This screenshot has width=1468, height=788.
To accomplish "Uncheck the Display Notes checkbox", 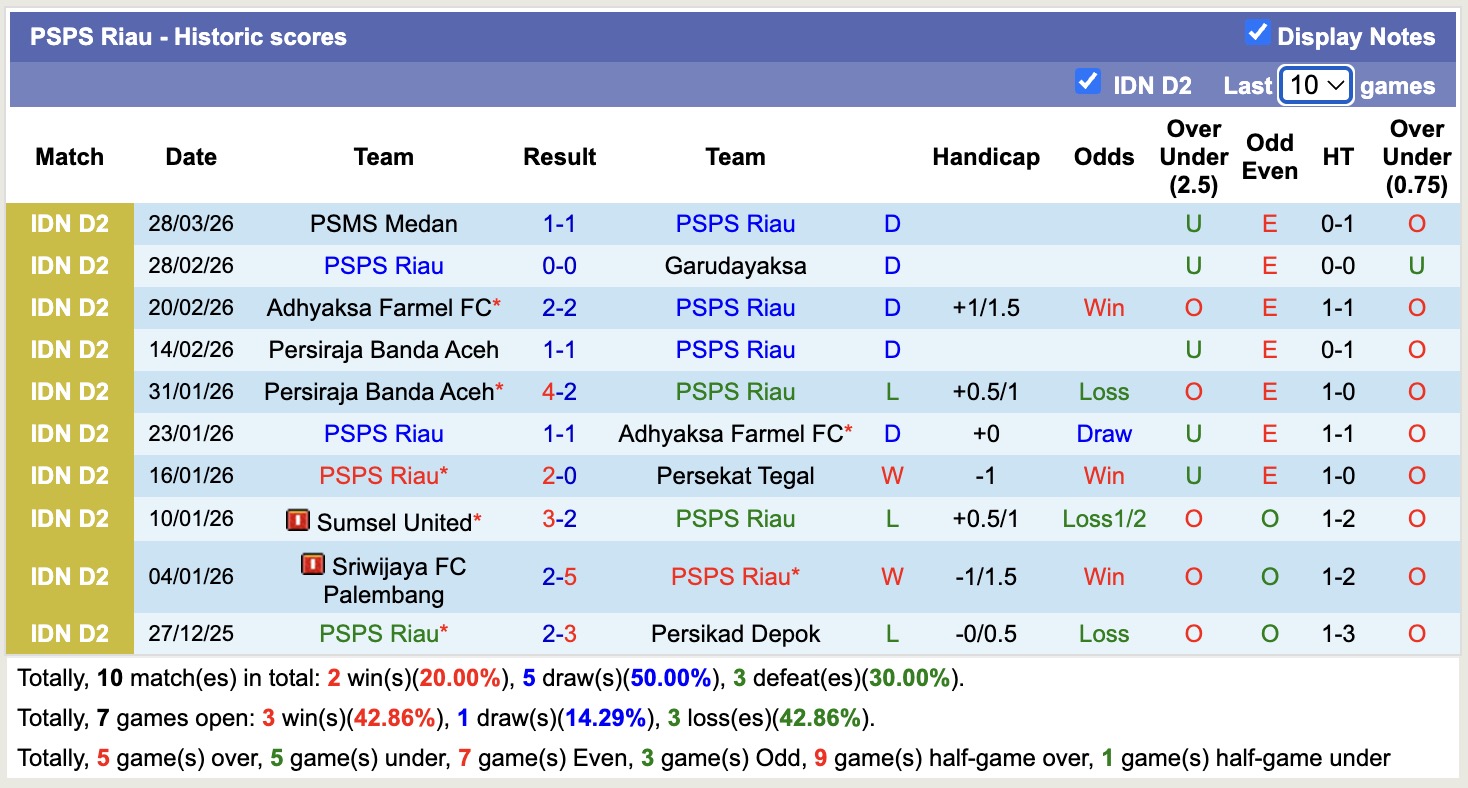I will (1257, 33).
